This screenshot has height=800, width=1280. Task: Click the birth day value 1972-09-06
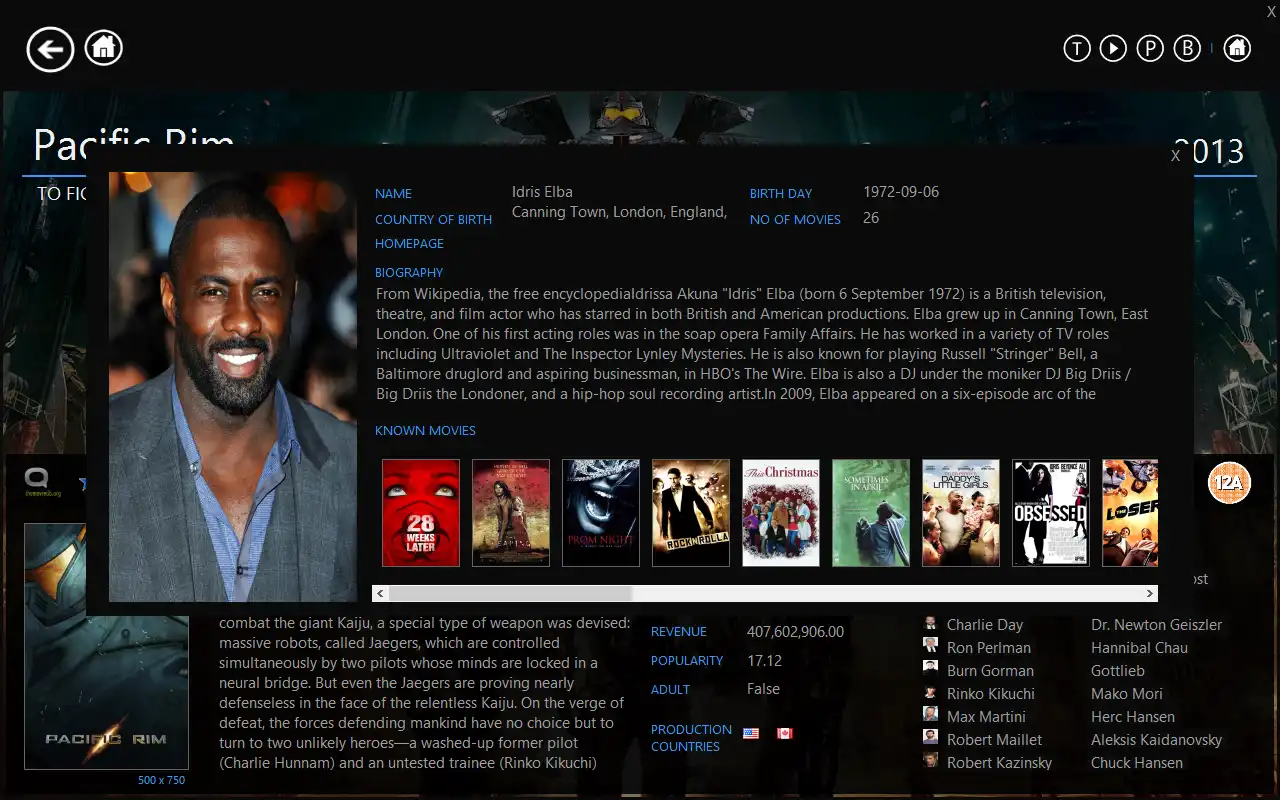901,192
